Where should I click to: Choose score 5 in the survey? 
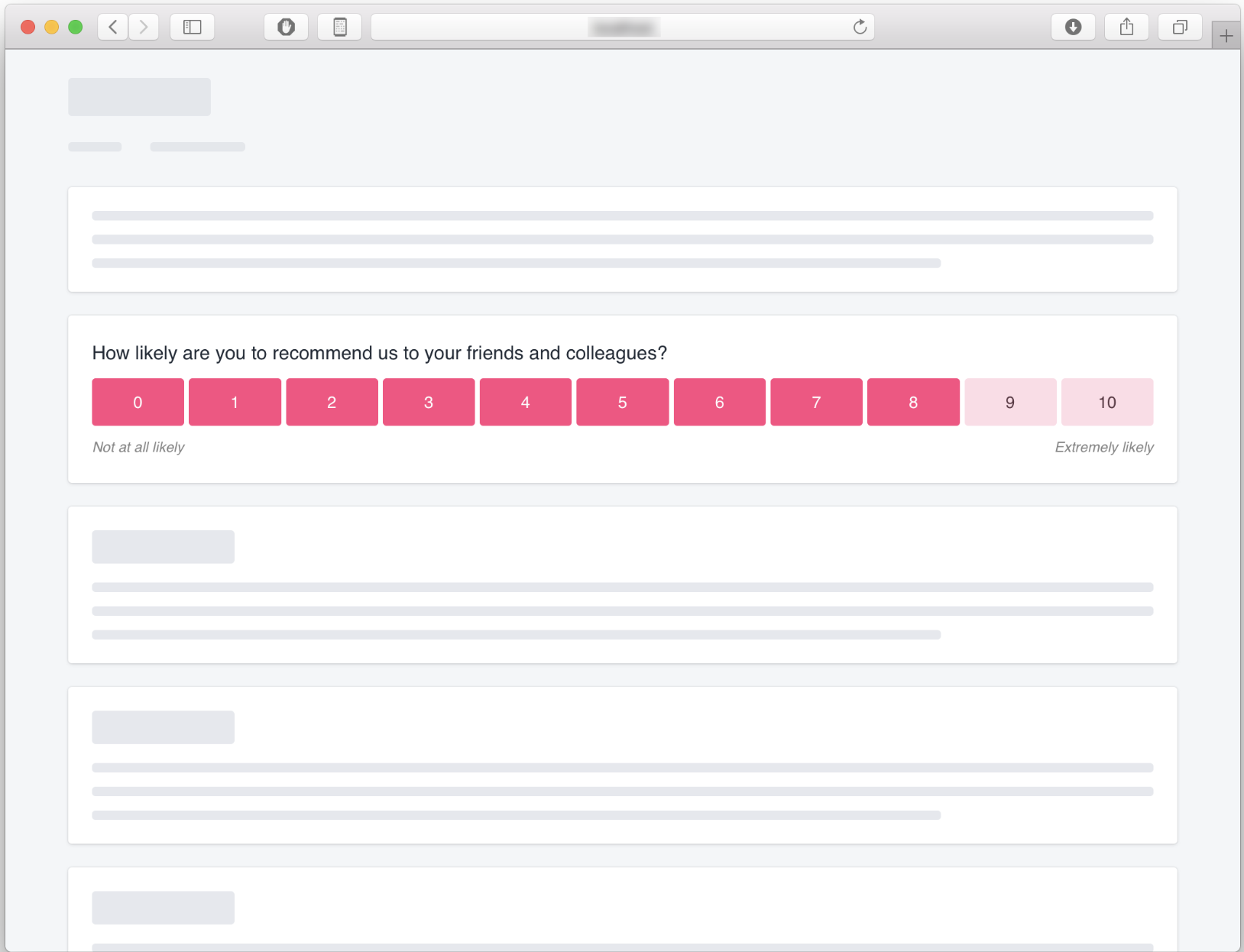[622, 402]
